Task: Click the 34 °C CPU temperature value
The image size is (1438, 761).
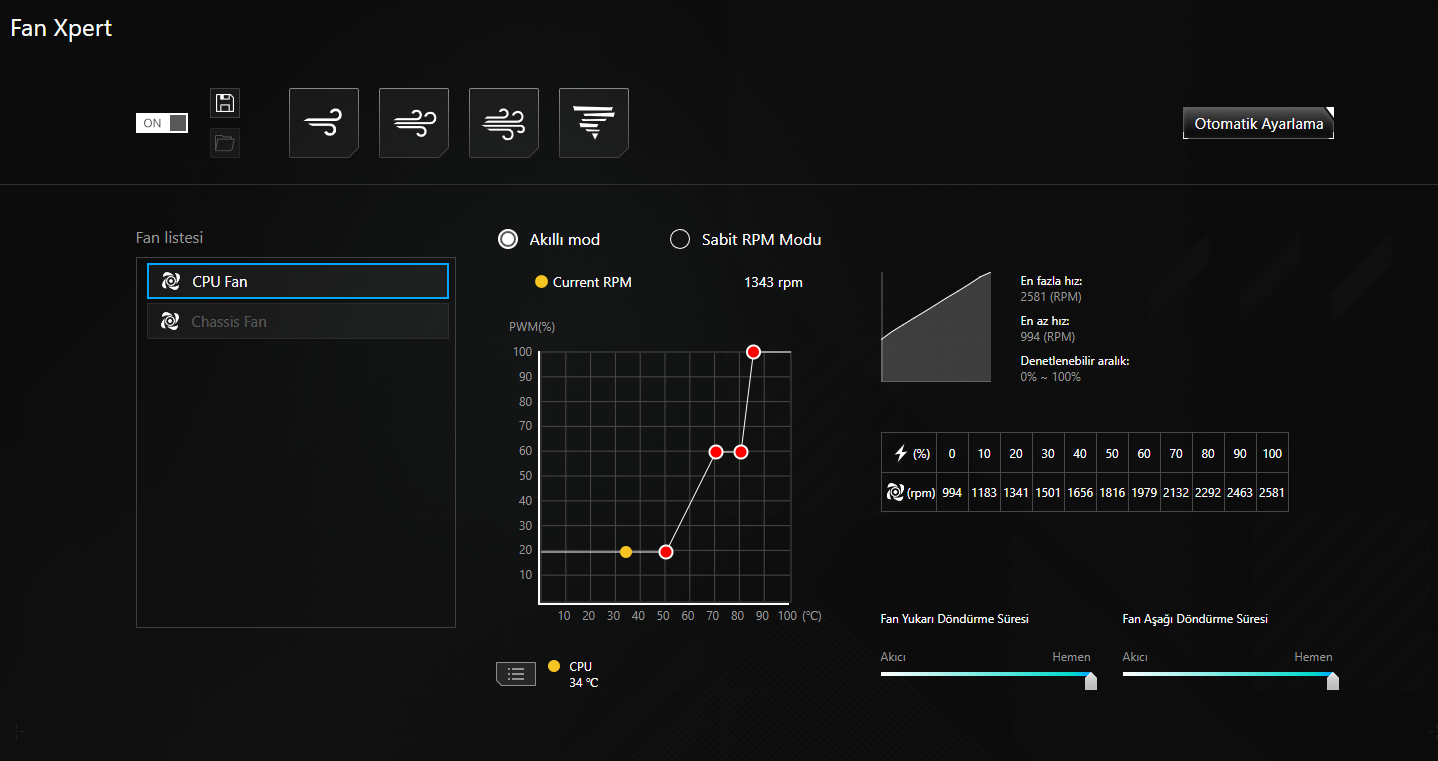Action: pyautogui.click(x=584, y=682)
